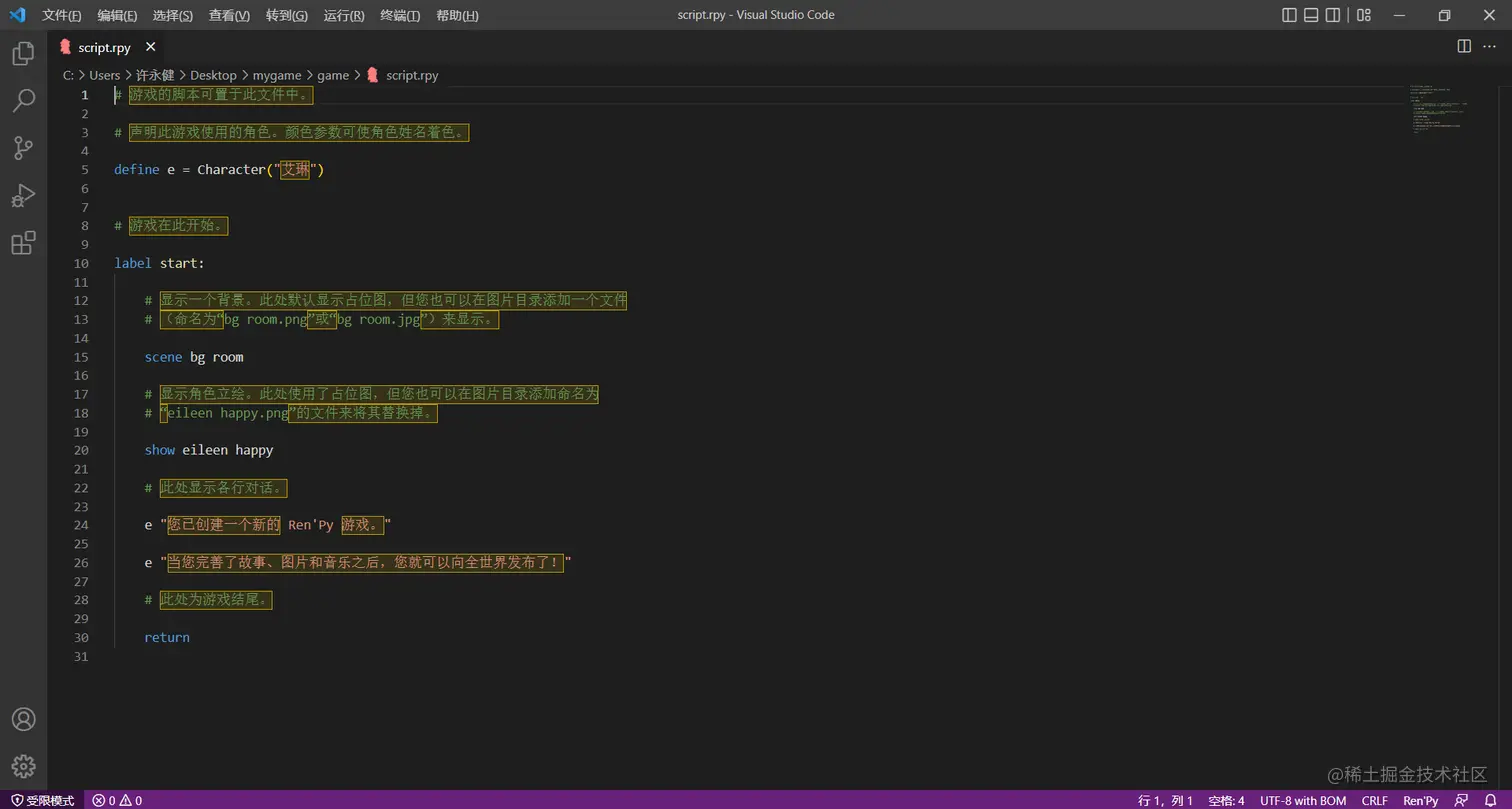The width and height of the screenshot is (1512, 809).
Task: Close the script.rpy tab
Action: (x=150, y=47)
